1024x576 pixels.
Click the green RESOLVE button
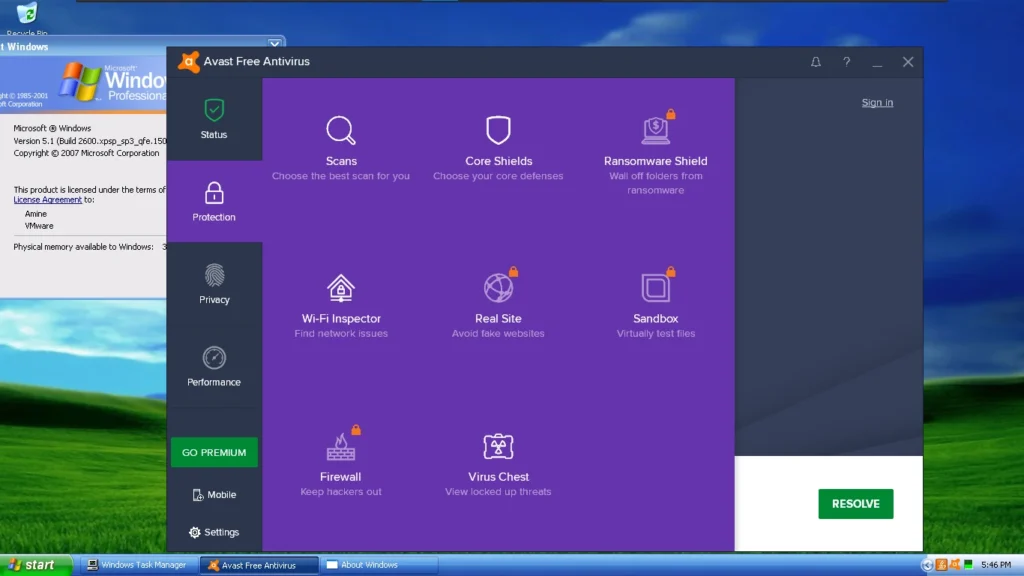pyautogui.click(x=855, y=504)
